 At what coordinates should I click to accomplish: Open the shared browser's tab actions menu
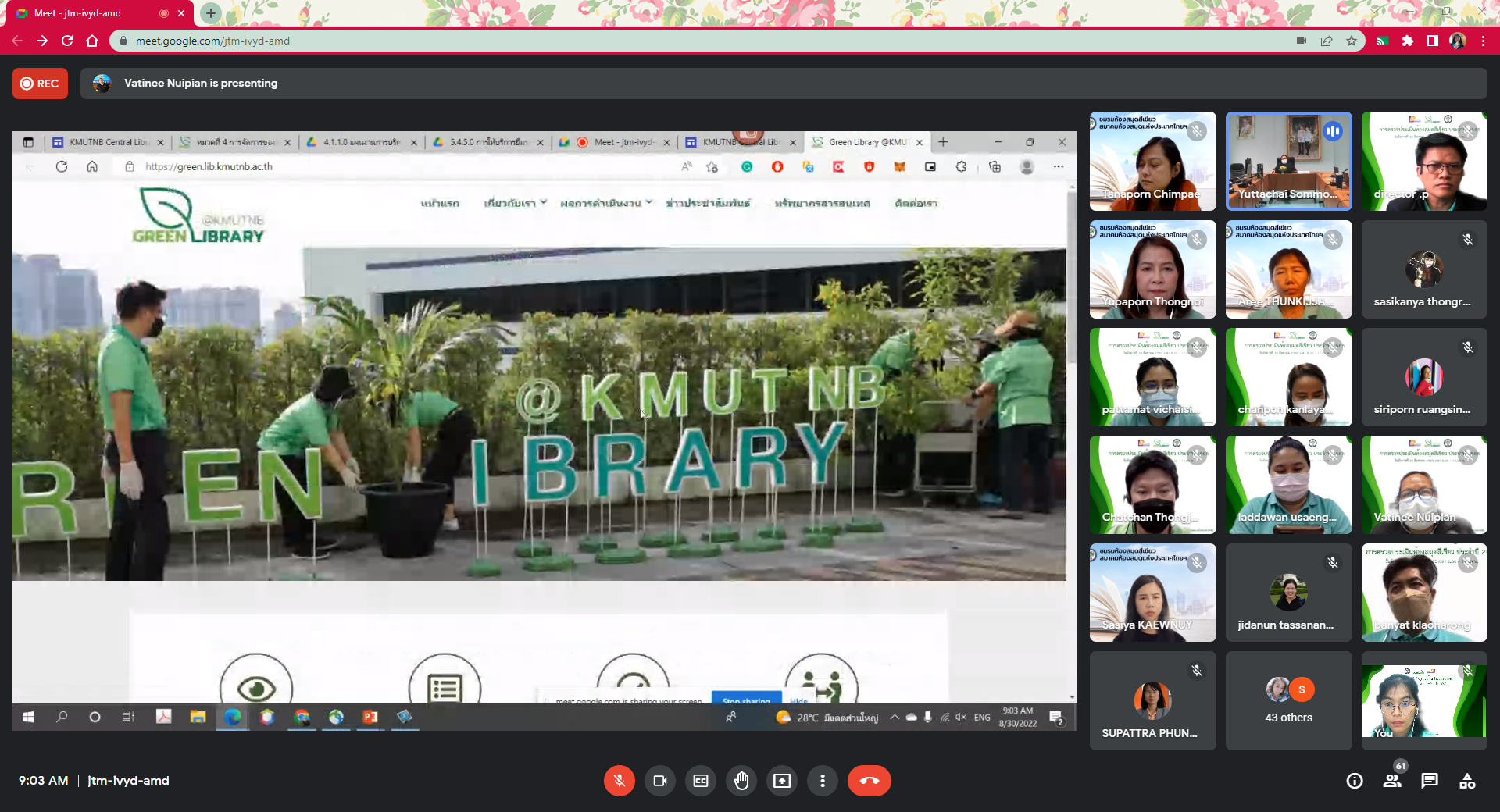point(28,142)
